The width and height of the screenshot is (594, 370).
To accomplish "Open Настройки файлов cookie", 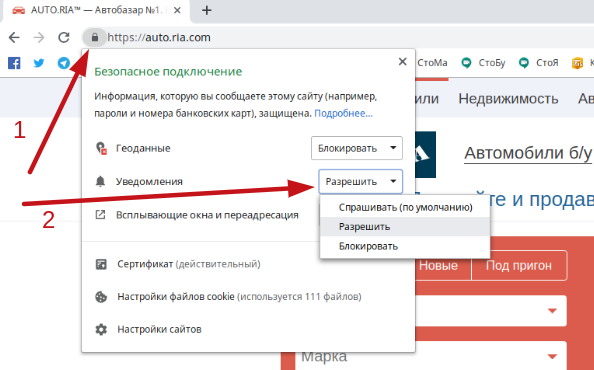I will (239, 297).
